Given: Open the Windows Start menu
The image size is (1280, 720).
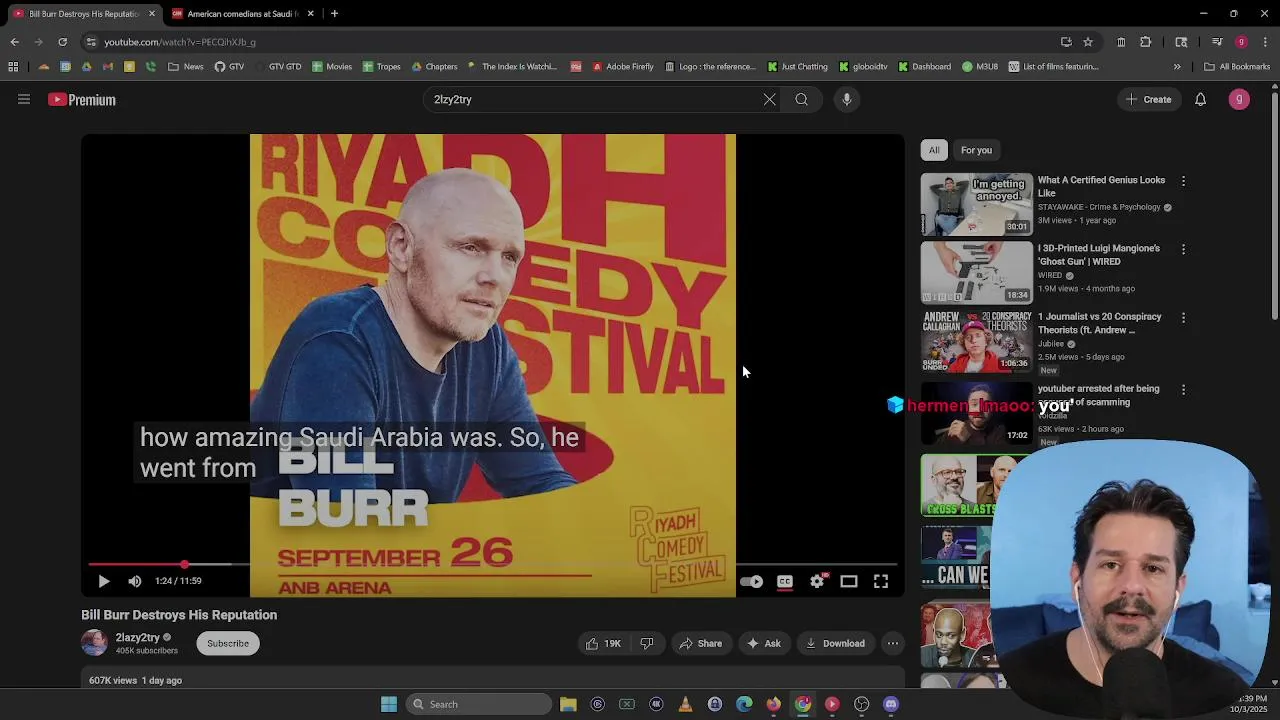Looking at the screenshot, I should (389, 704).
